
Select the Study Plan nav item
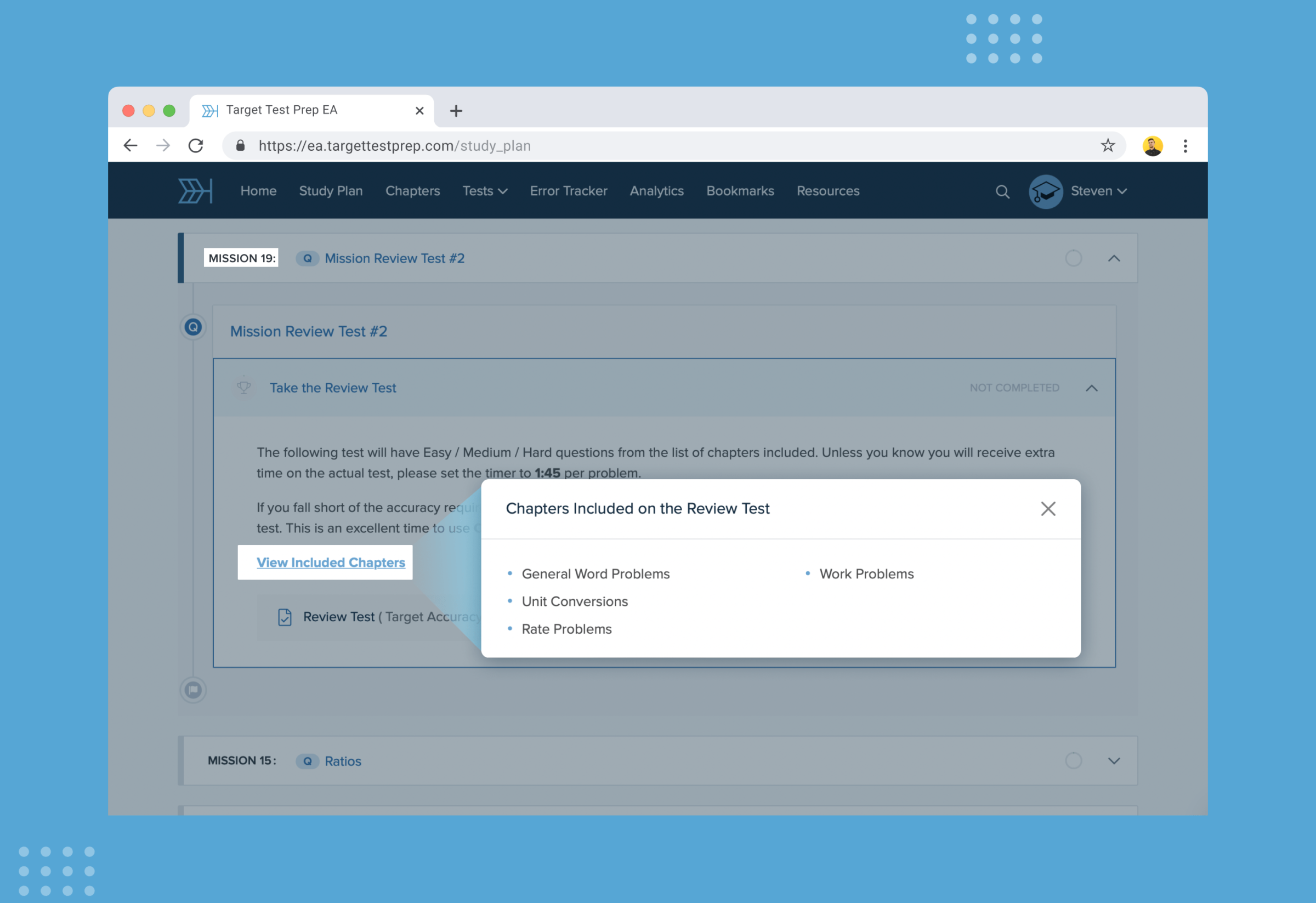point(331,190)
